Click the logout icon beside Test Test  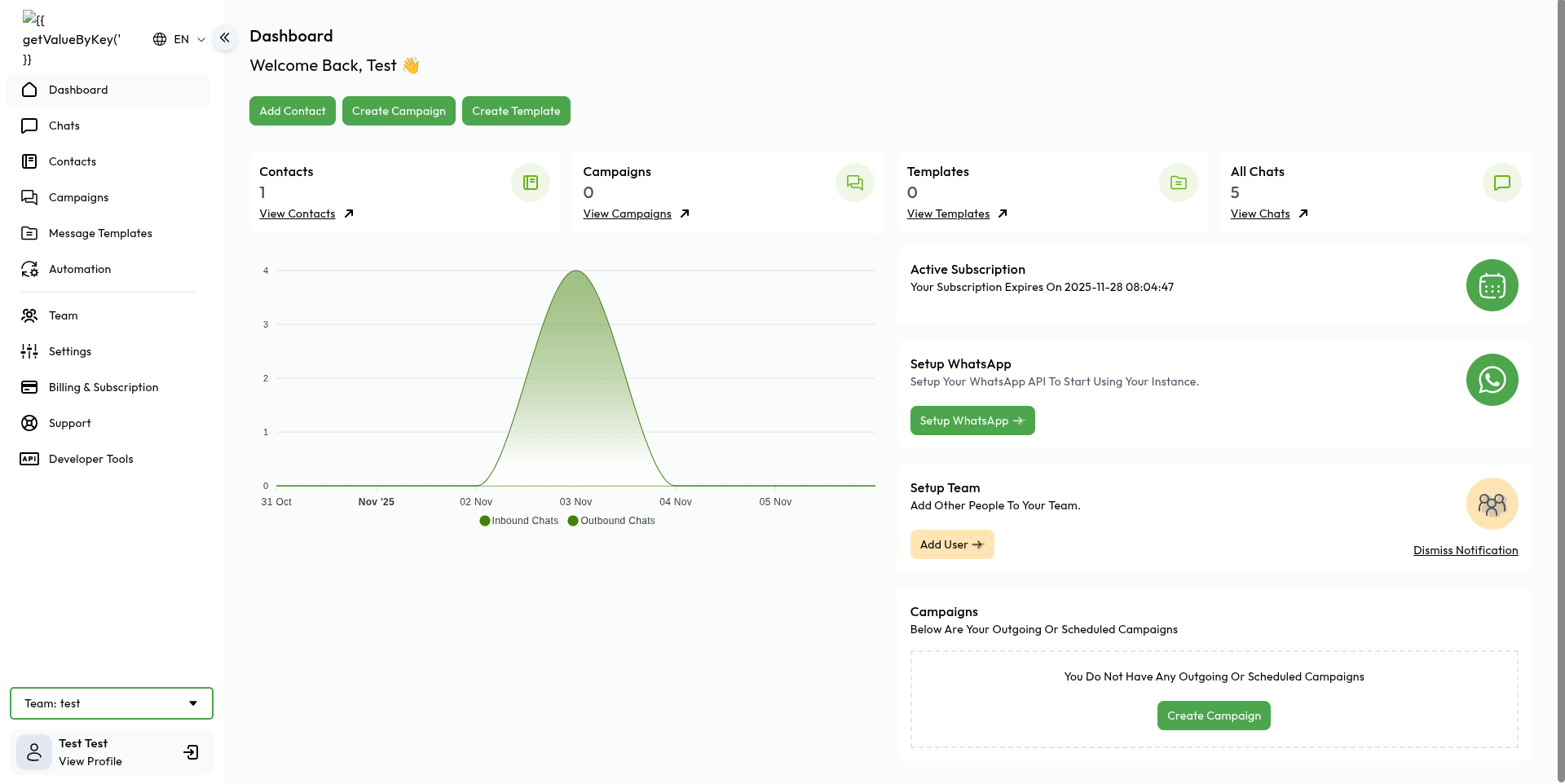point(192,752)
